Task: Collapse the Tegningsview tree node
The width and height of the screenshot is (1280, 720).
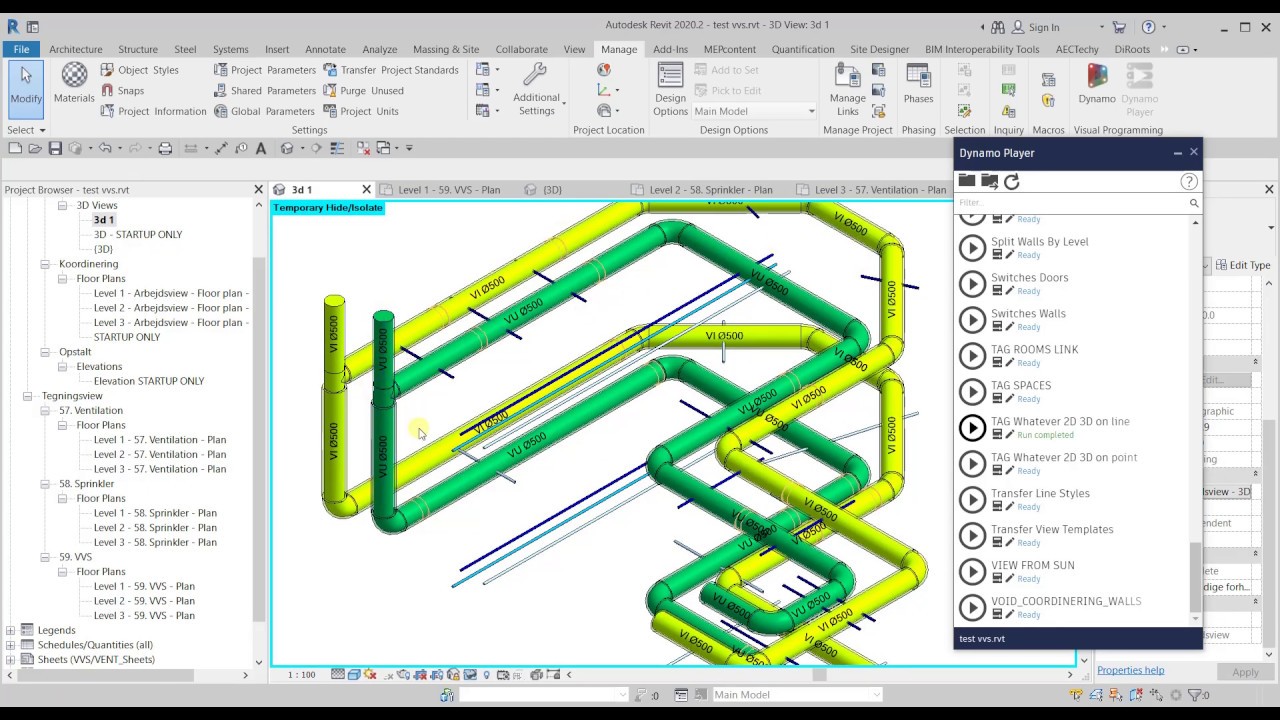Action: click(28, 396)
